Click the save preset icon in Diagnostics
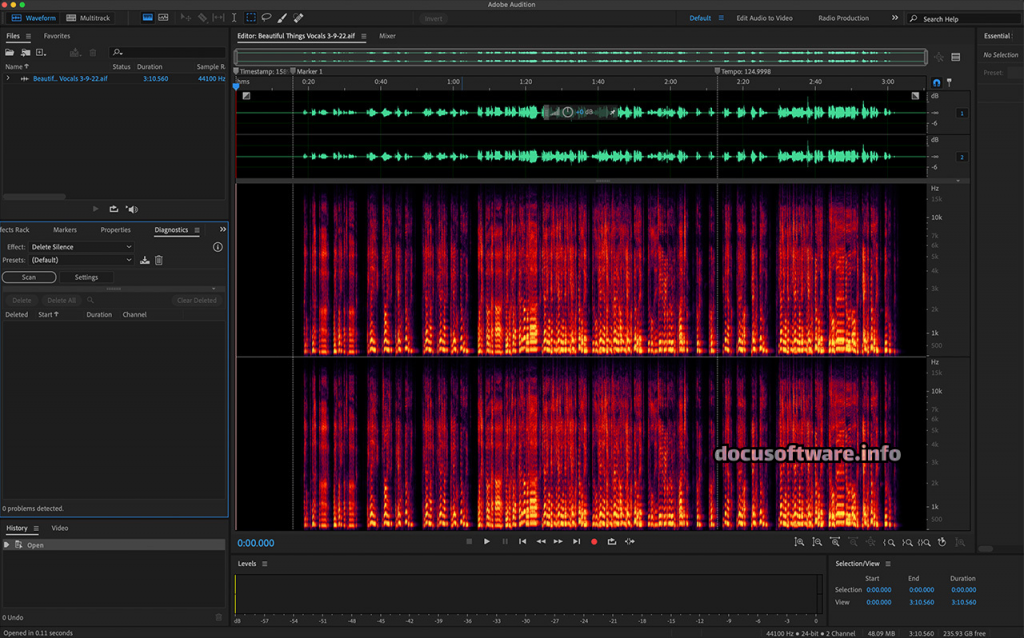 pos(145,260)
